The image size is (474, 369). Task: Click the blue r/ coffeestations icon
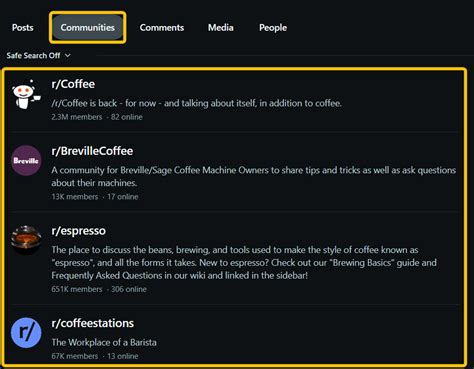[x=26, y=333]
